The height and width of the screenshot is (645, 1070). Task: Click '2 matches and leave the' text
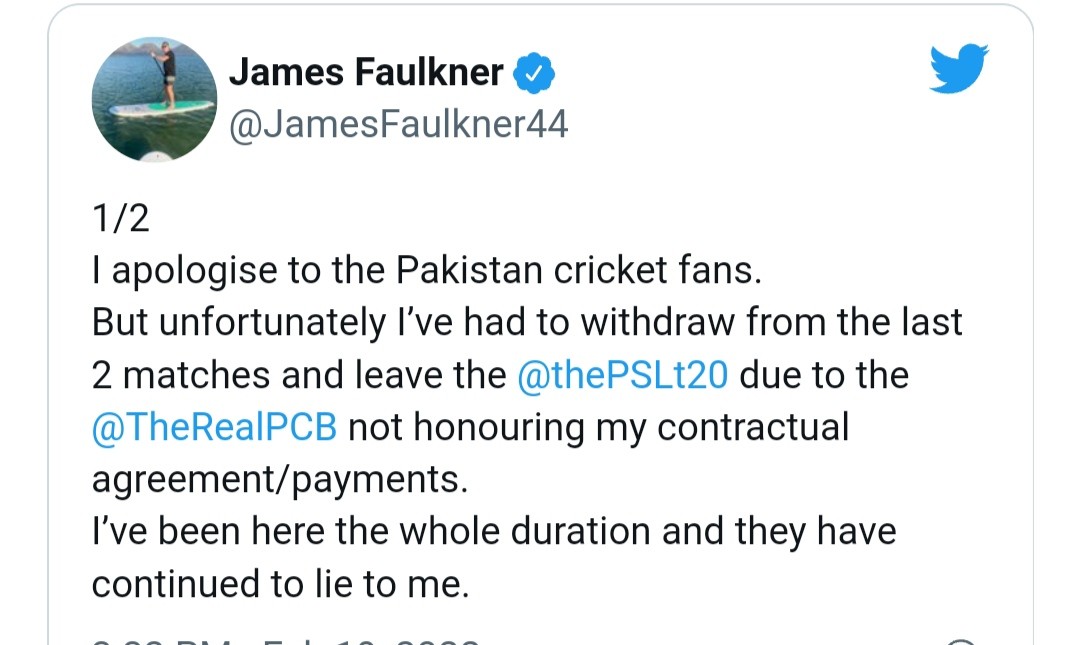tap(299, 375)
